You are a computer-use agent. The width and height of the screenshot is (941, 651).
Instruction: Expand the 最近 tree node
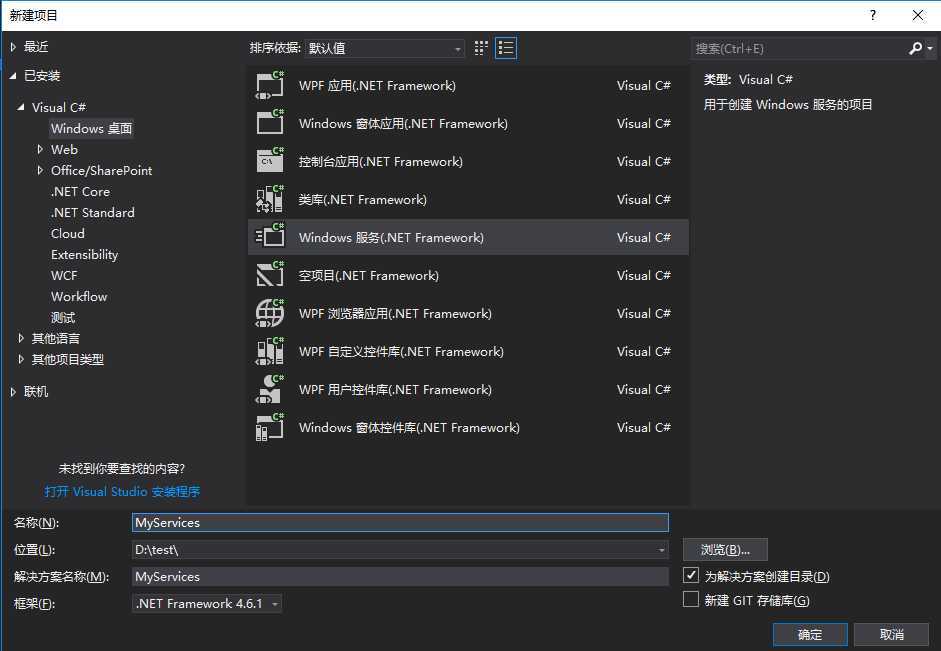(x=13, y=47)
